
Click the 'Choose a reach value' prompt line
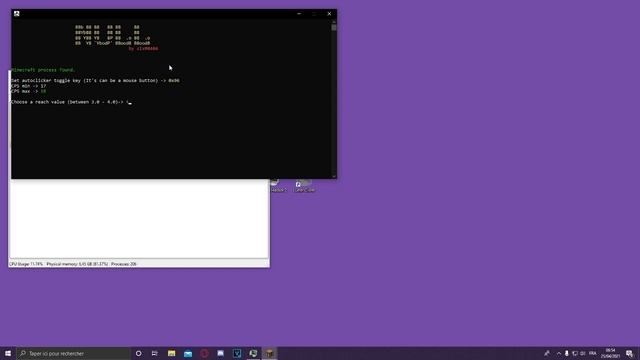click(70, 102)
